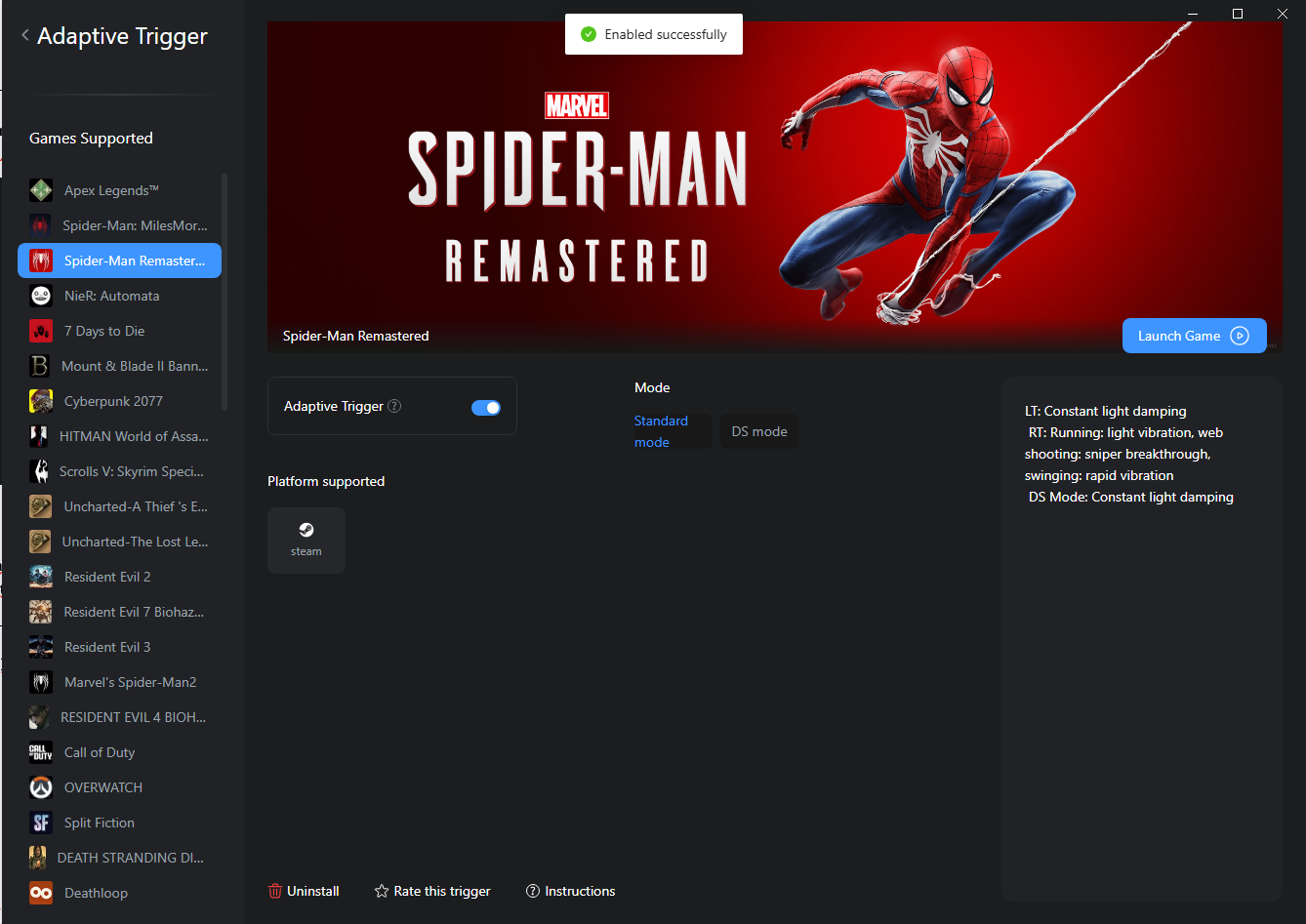Image resolution: width=1306 pixels, height=924 pixels.
Task: Click the games list scrollbar
Action: 225,292
